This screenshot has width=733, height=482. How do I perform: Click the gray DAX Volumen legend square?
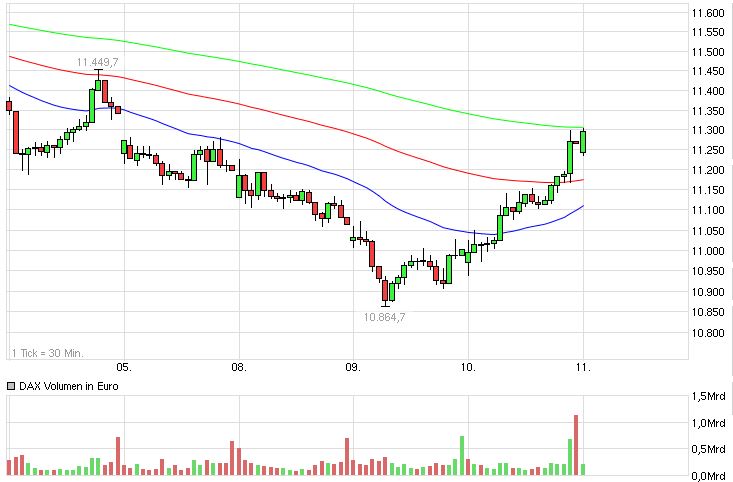[12, 386]
